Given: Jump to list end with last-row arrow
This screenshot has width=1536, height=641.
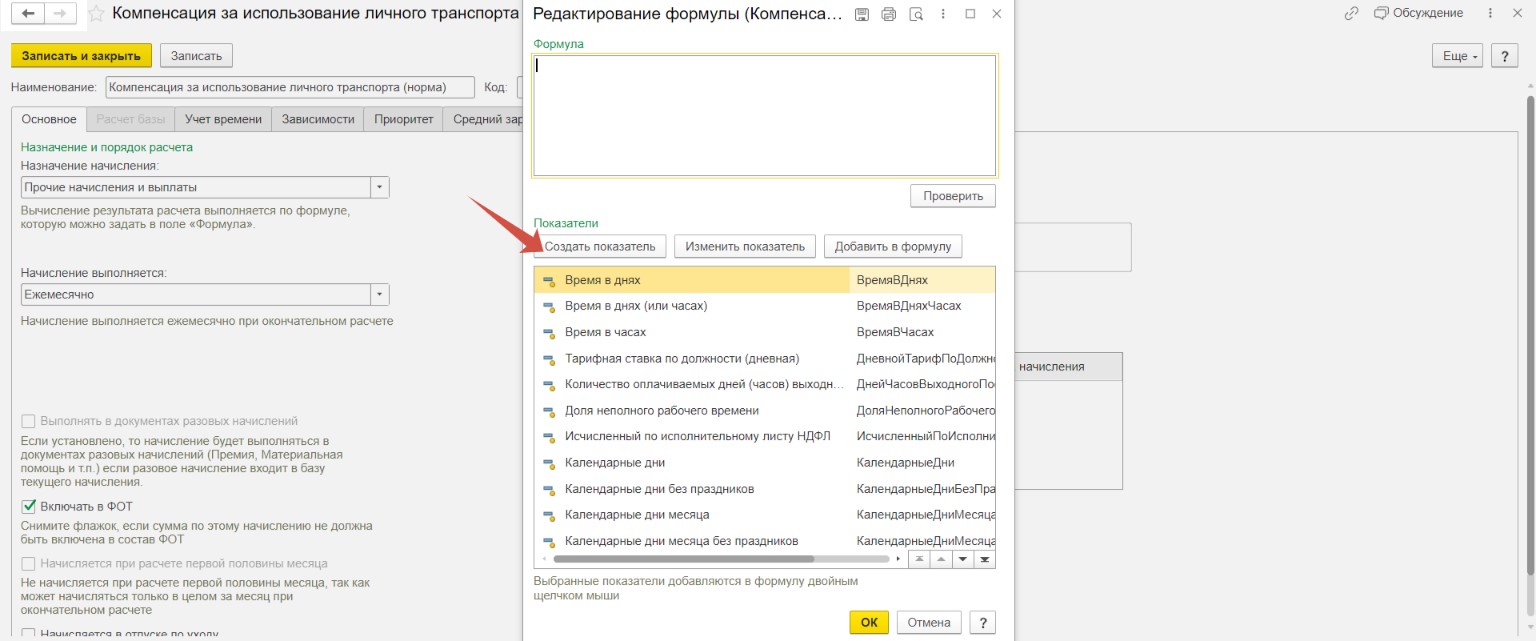Looking at the screenshot, I should [984, 559].
